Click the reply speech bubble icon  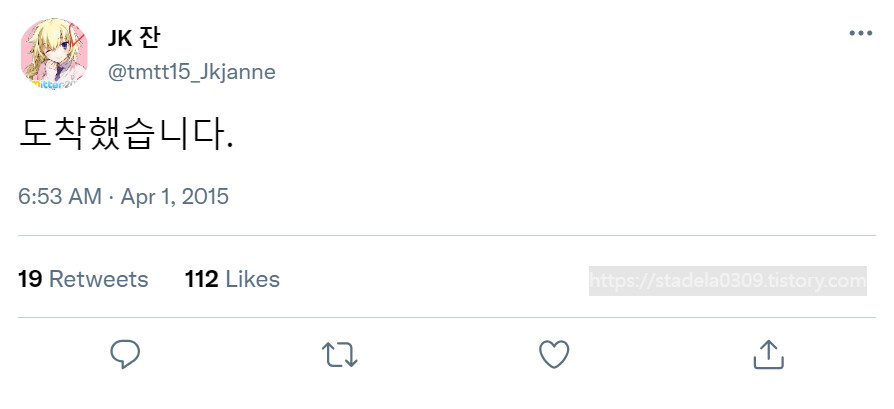click(125, 354)
